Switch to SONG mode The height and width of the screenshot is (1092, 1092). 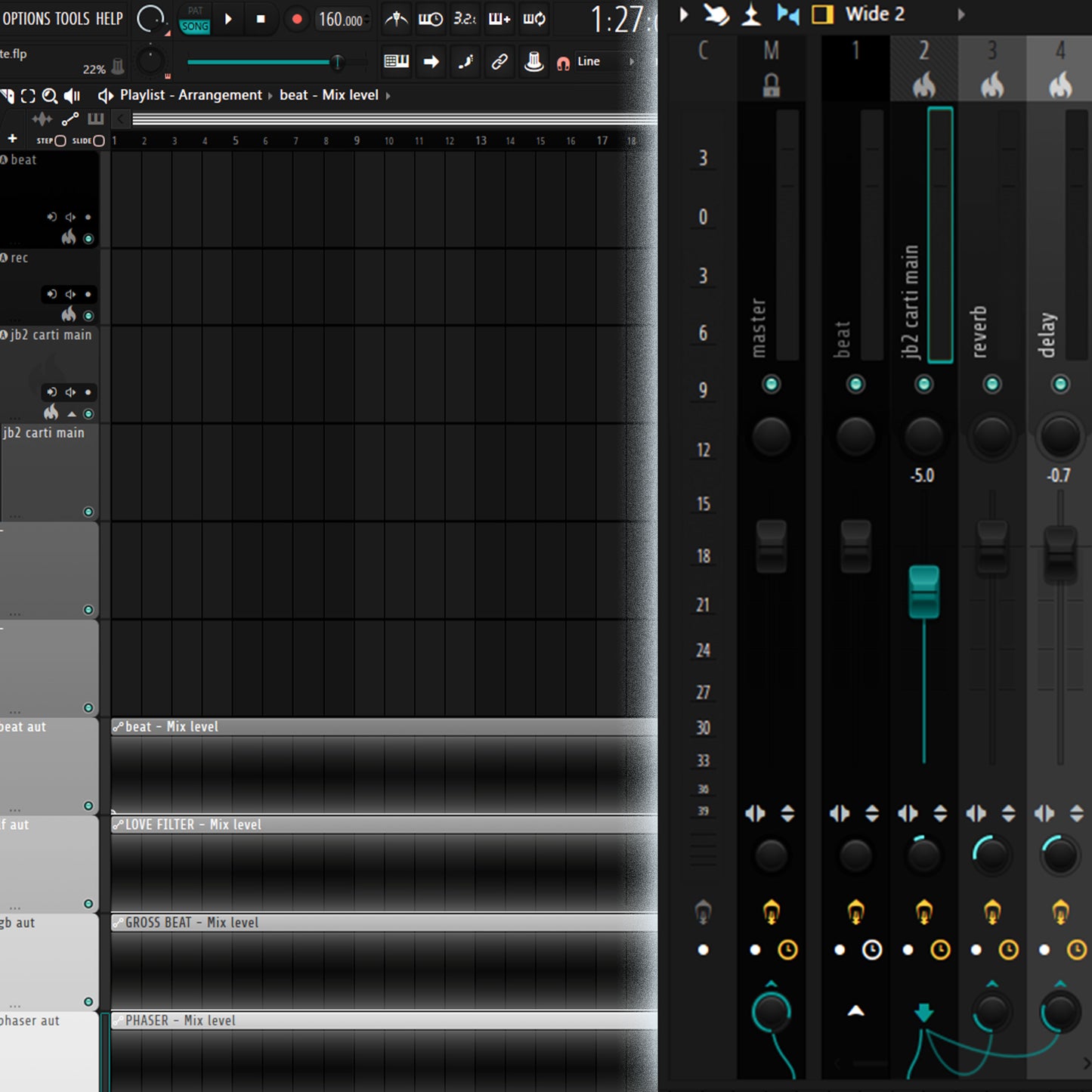pyautogui.click(x=195, y=26)
